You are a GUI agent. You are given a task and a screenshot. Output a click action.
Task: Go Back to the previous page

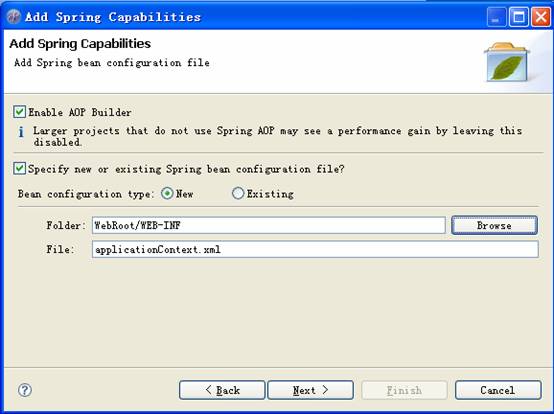(222, 390)
